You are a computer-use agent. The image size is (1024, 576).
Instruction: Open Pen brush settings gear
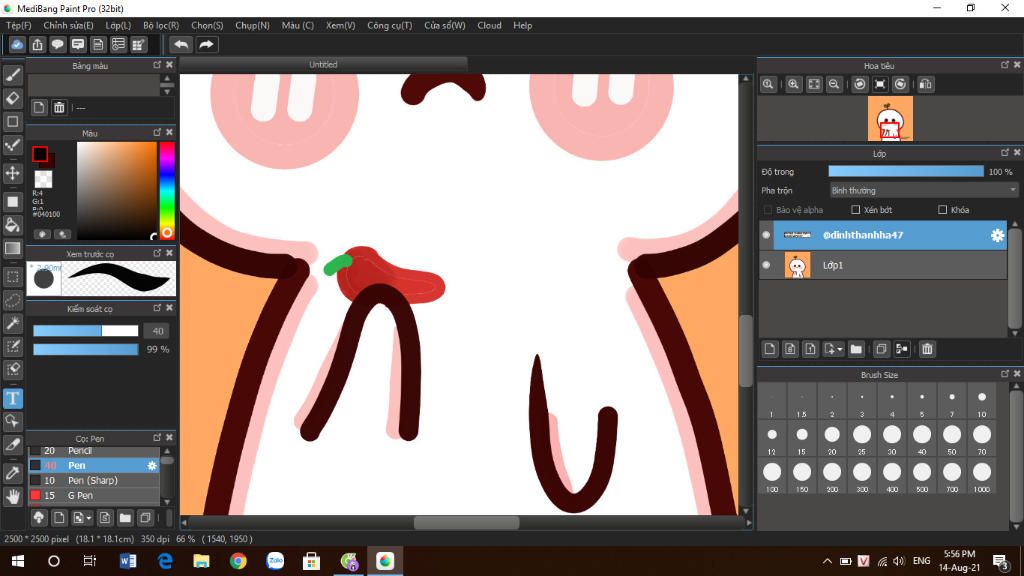pyautogui.click(x=152, y=466)
